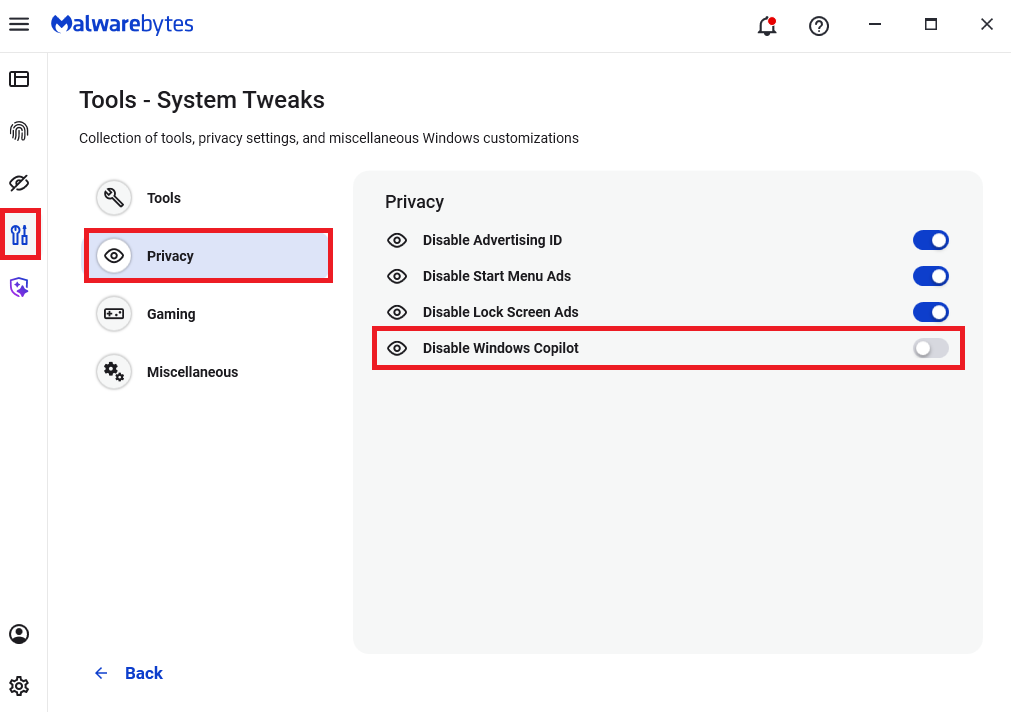1011x712 pixels.
Task: Switch to the Gaming category
Action: 171,314
